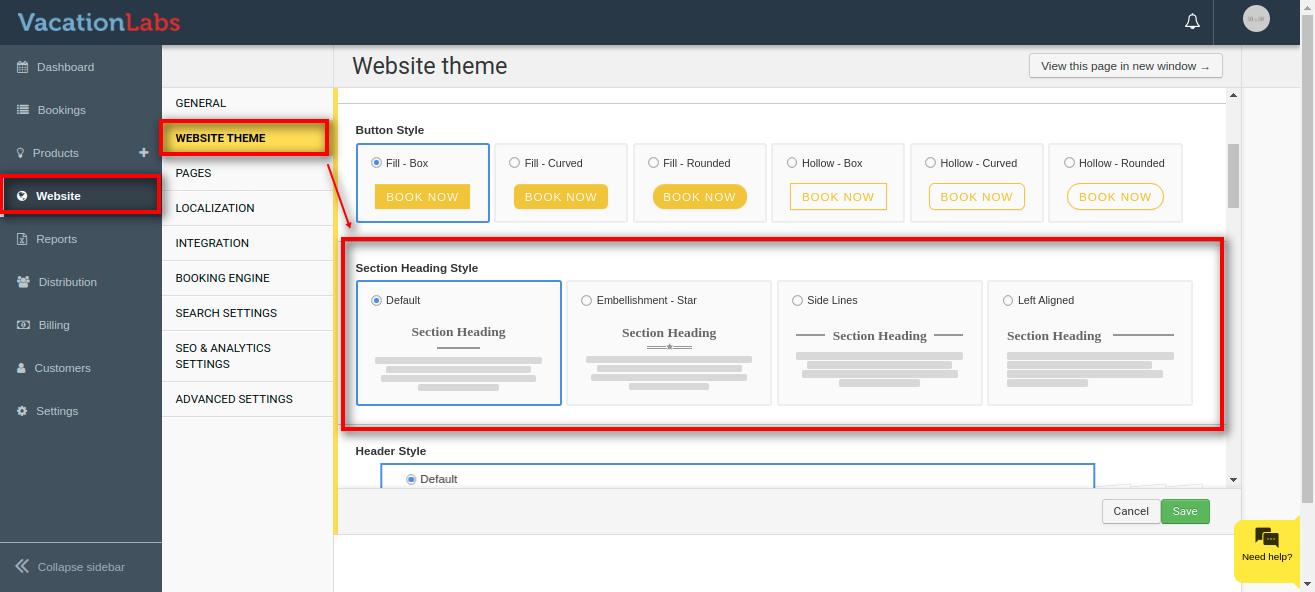Click the Reports icon in sidebar
The height and width of the screenshot is (592, 1315).
click(x=22, y=239)
